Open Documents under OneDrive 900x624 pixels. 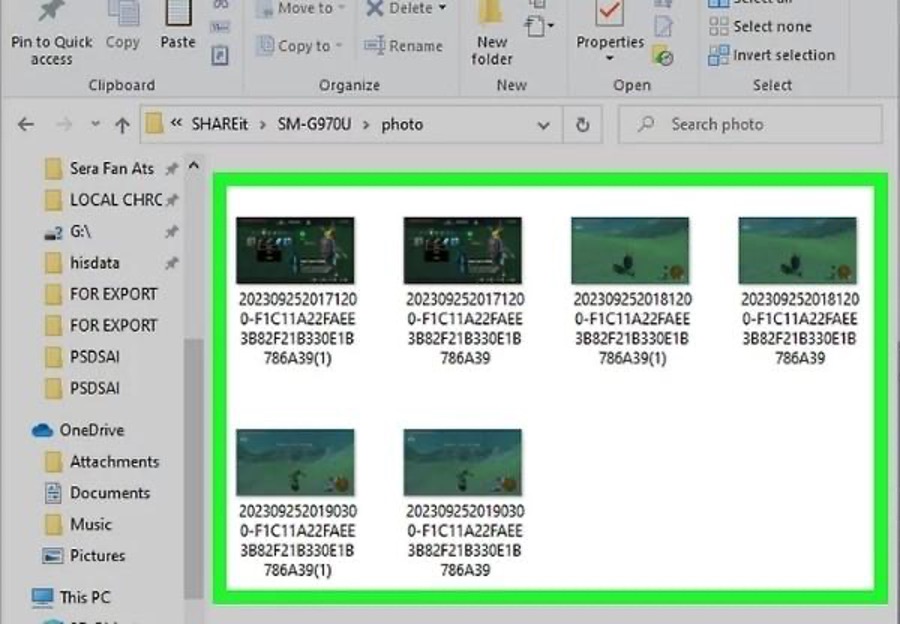tap(96, 493)
